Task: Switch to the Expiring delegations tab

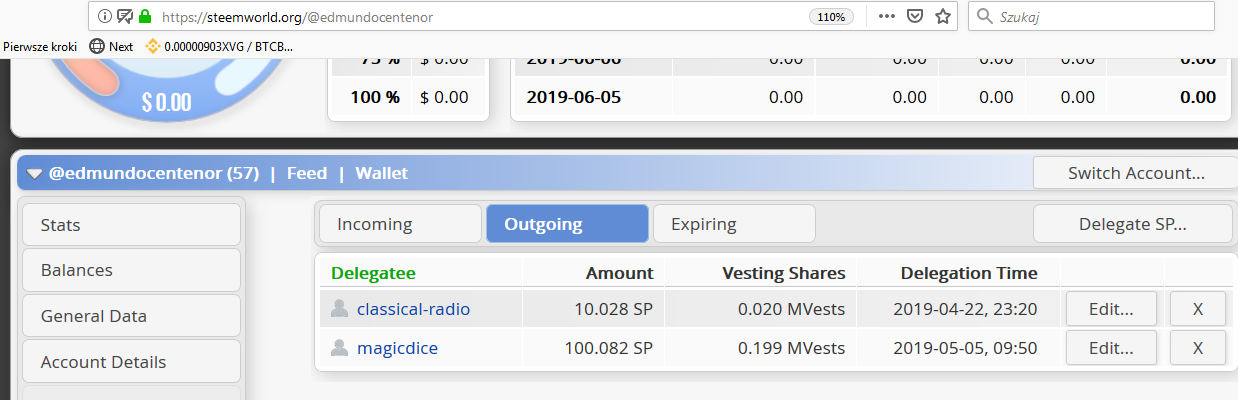Action: 734,224
